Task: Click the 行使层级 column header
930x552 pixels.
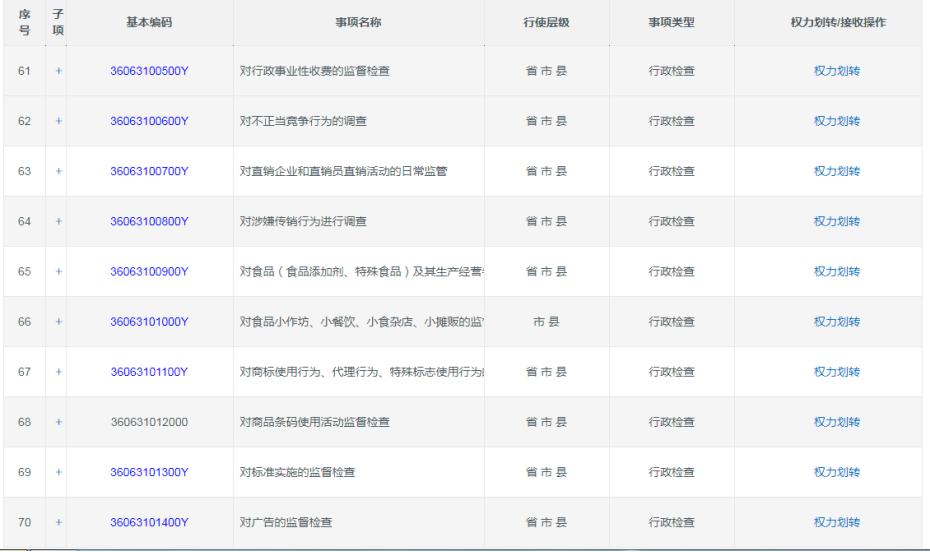Action: coord(546,22)
